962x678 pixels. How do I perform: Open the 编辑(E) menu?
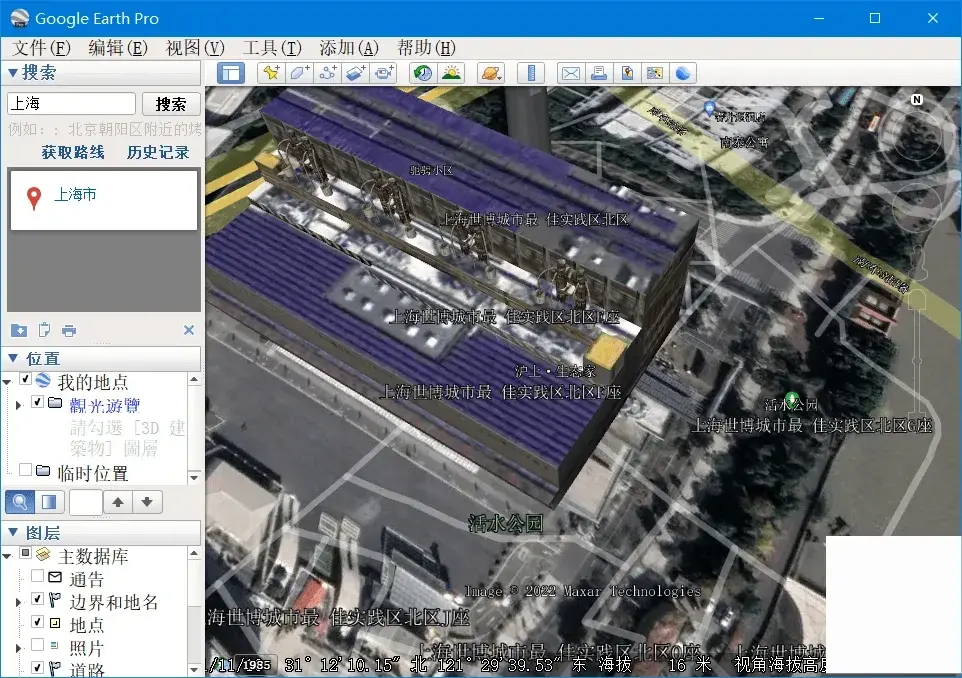click(118, 47)
